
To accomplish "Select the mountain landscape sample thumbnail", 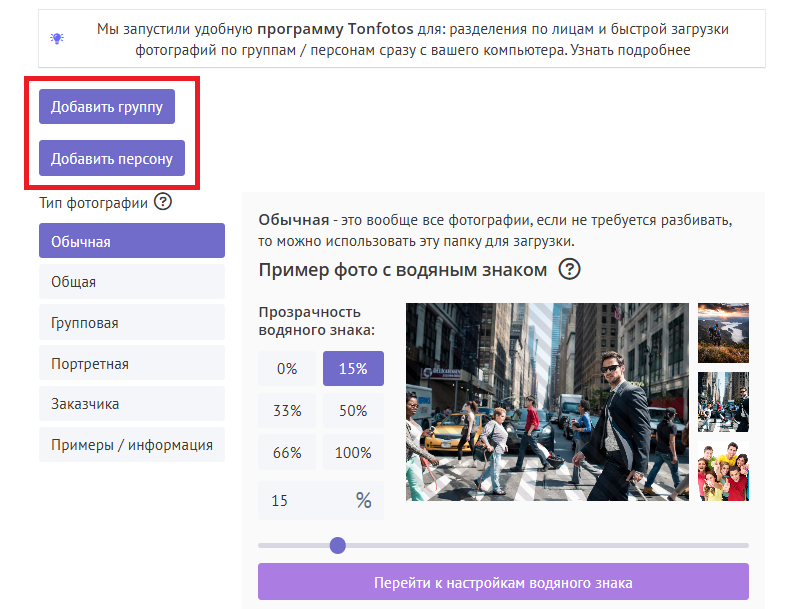I will pos(723,332).
